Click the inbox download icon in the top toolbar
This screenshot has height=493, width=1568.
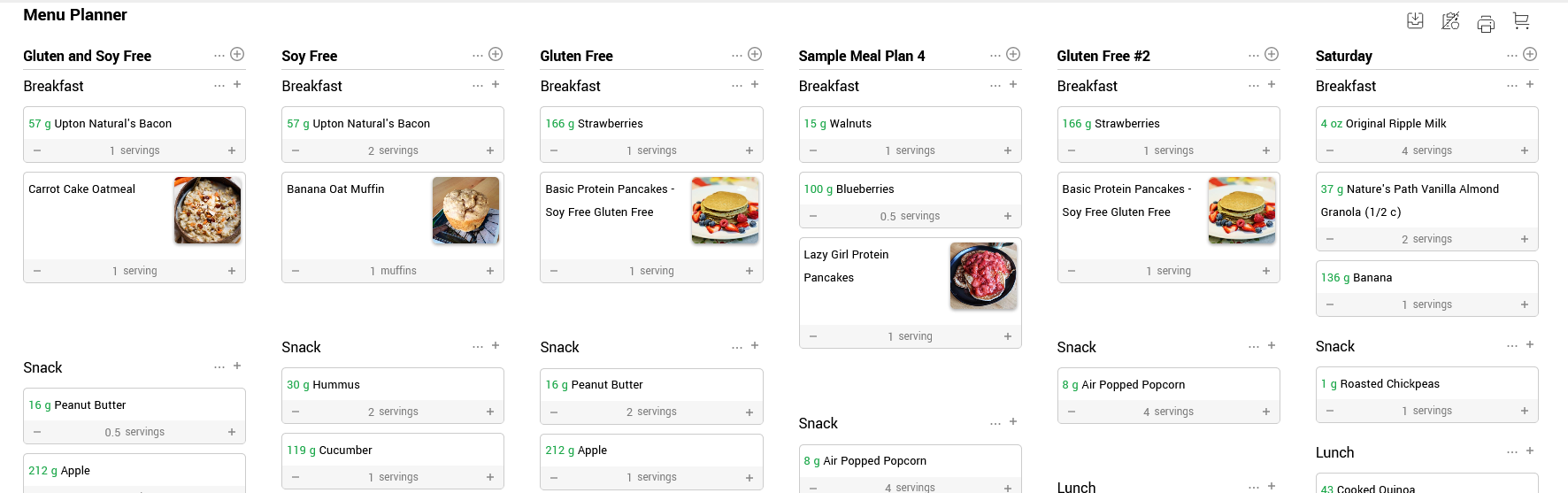[1415, 21]
